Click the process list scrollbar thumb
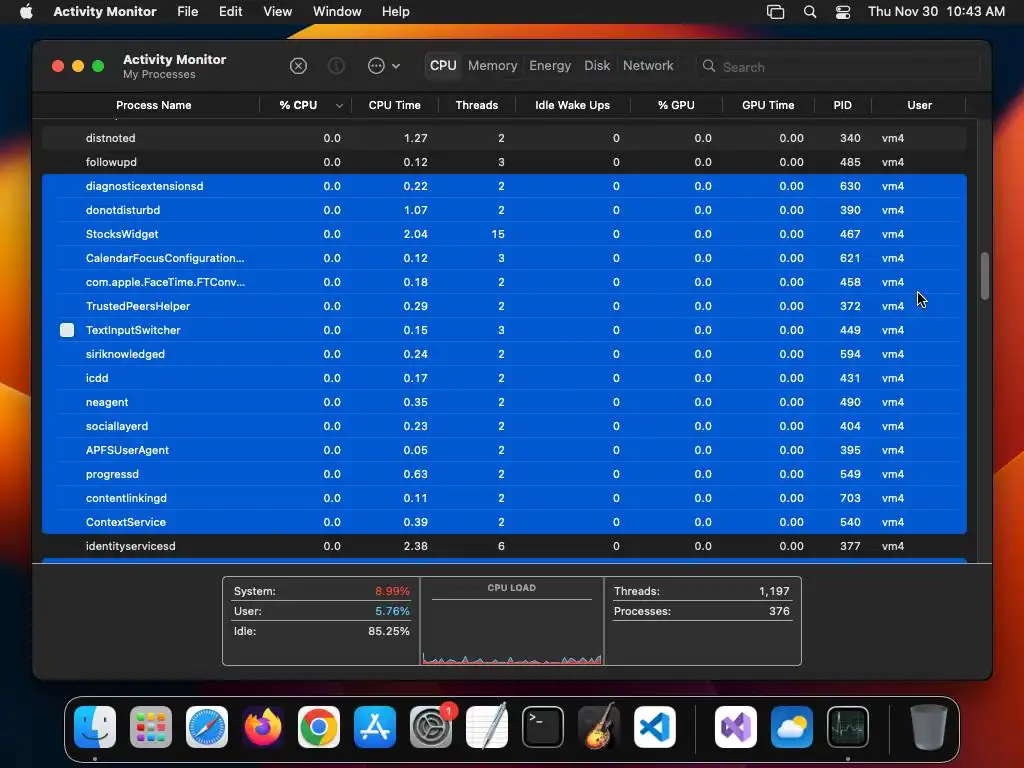 985,276
